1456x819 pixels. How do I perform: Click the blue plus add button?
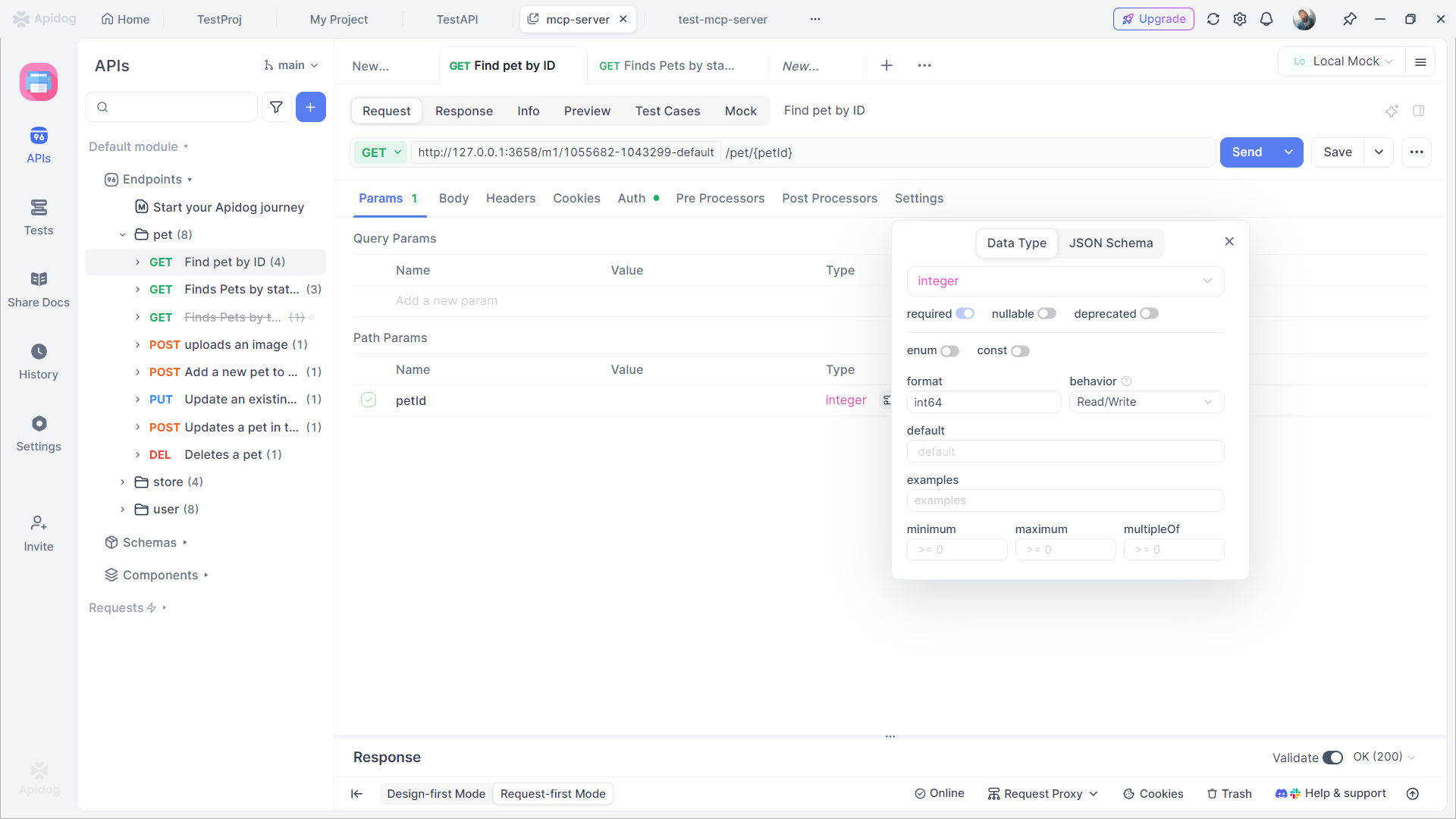tap(311, 107)
